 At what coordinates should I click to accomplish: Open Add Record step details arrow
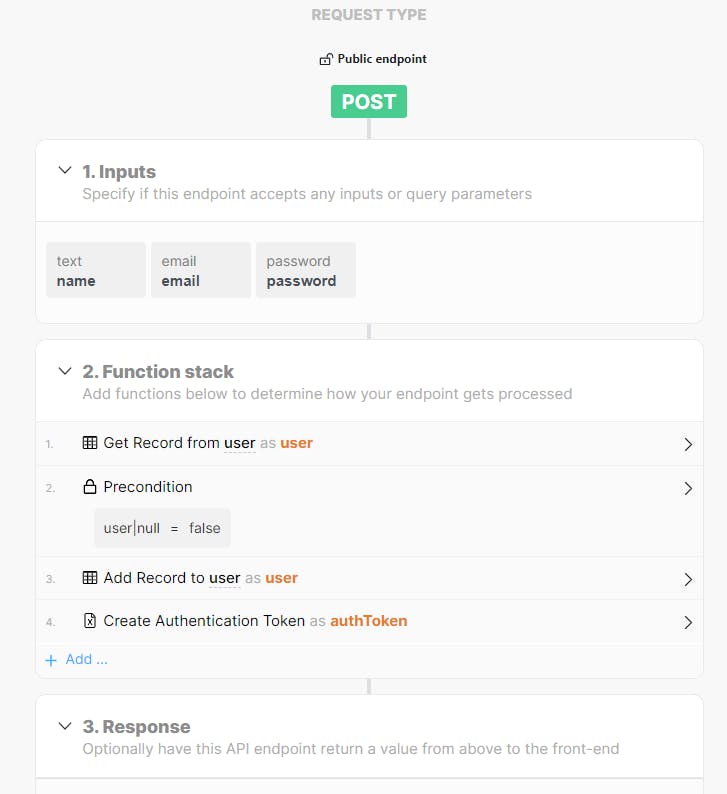coord(688,579)
